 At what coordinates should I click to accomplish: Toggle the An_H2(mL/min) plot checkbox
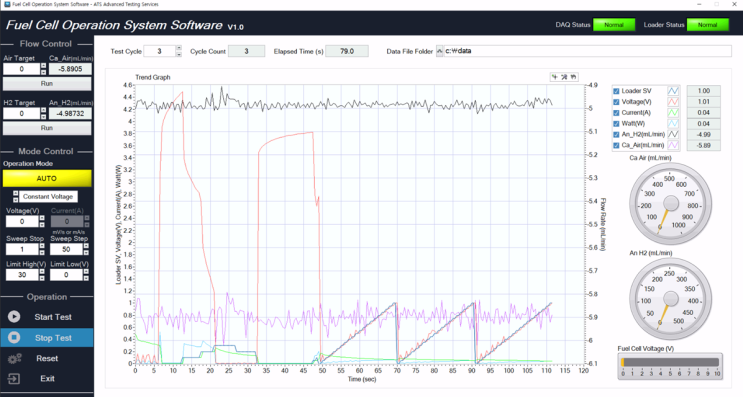point(616,135)
